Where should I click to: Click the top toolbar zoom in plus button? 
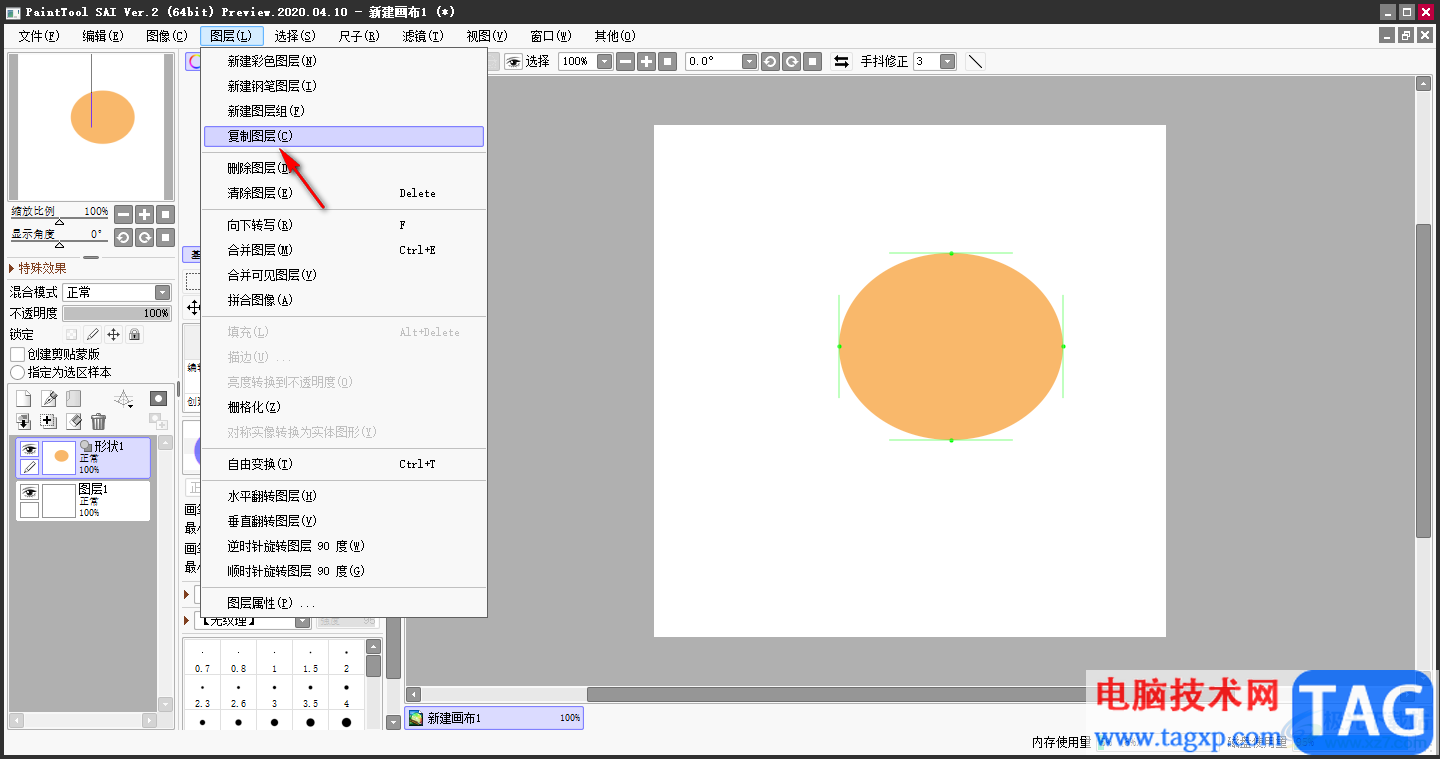point(647,62)
